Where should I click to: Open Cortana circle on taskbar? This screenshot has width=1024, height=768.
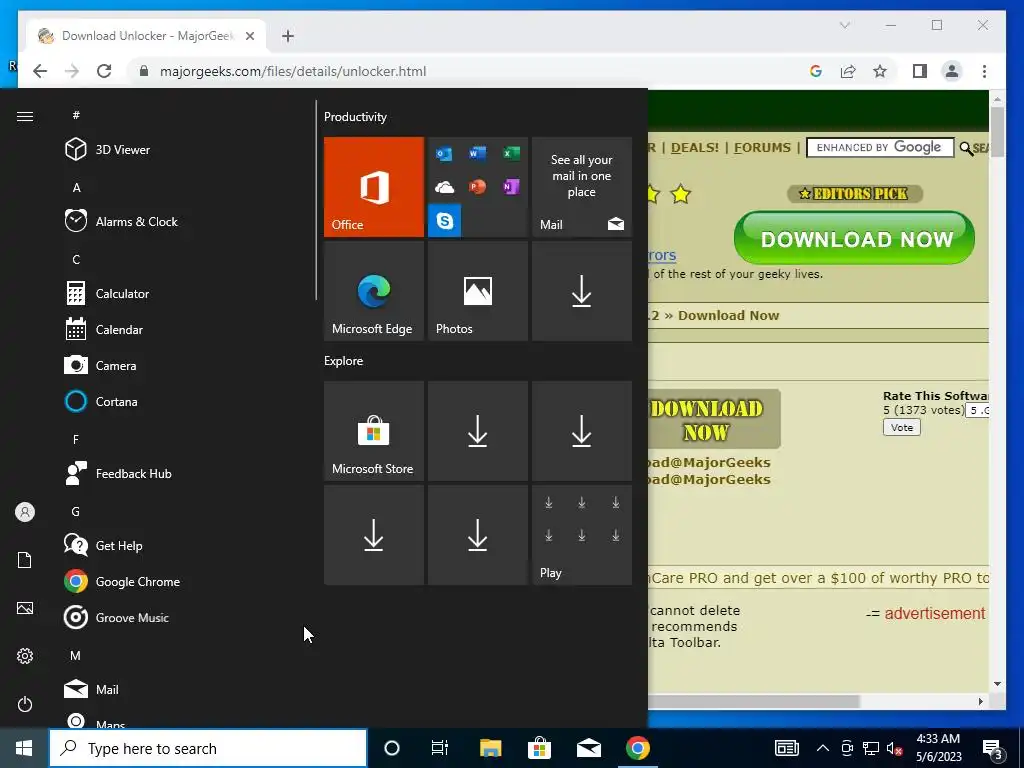(392, 748)
